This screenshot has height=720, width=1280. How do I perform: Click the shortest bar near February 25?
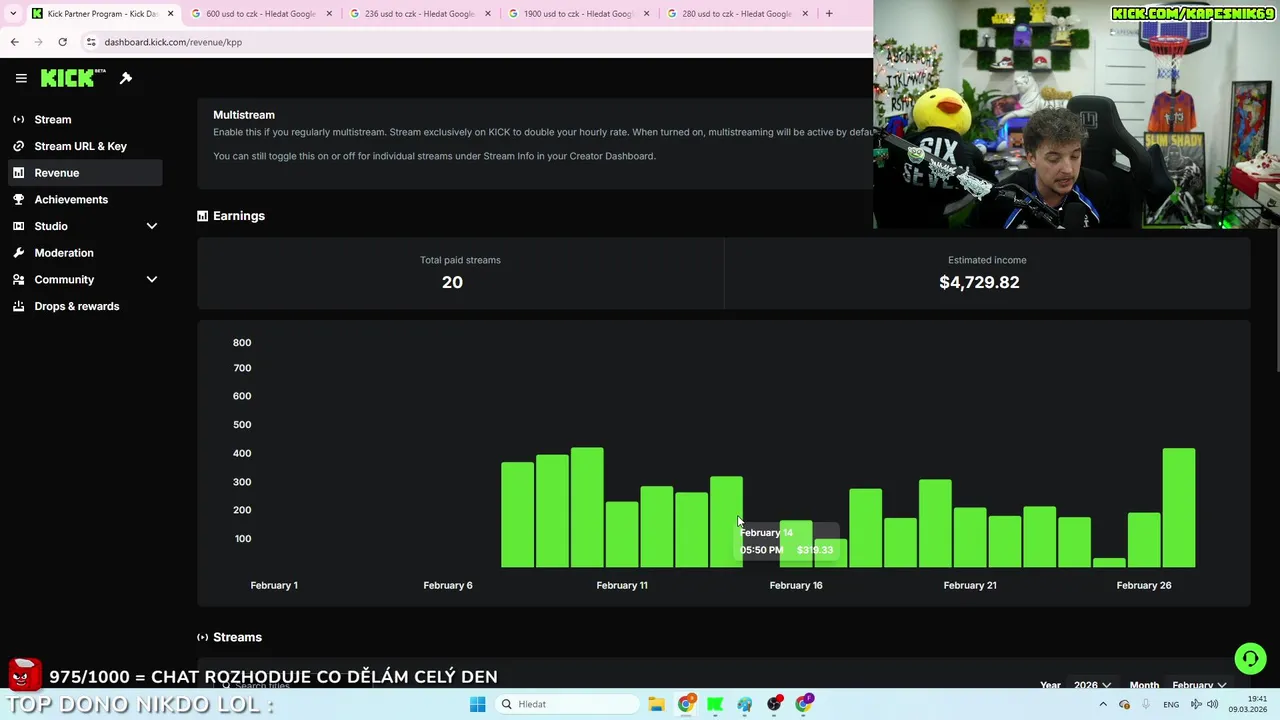(x=1109, y=563)
